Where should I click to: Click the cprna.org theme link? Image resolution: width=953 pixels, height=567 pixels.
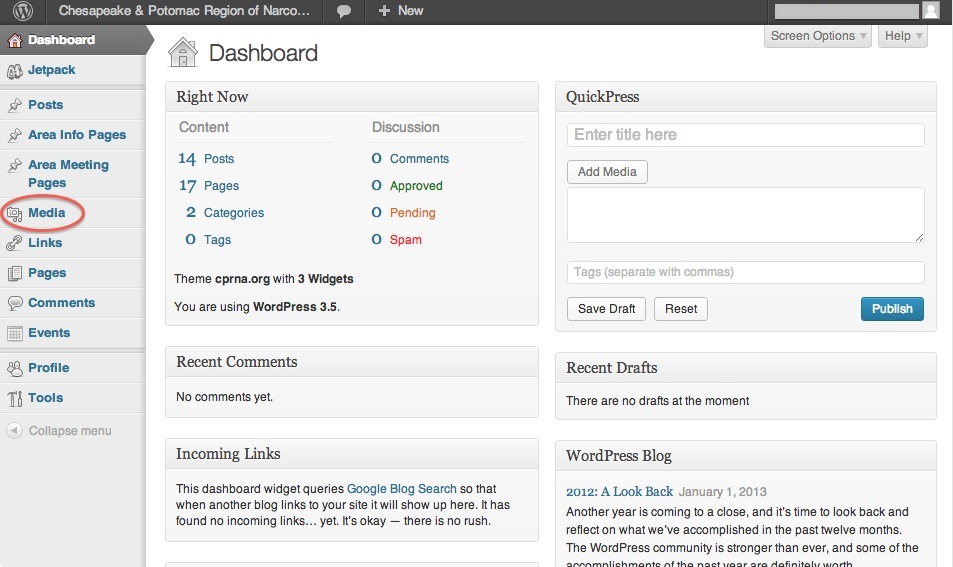click(242, 279)
